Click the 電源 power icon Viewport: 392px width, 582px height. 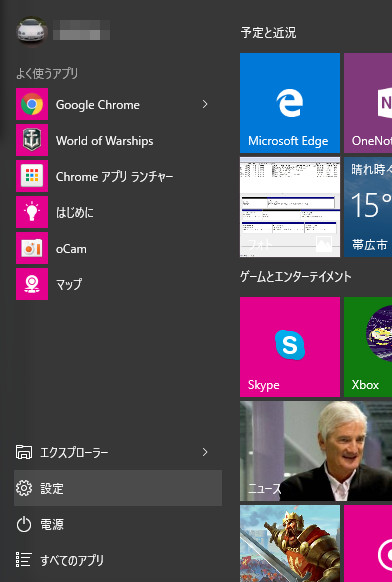(24, 524)
